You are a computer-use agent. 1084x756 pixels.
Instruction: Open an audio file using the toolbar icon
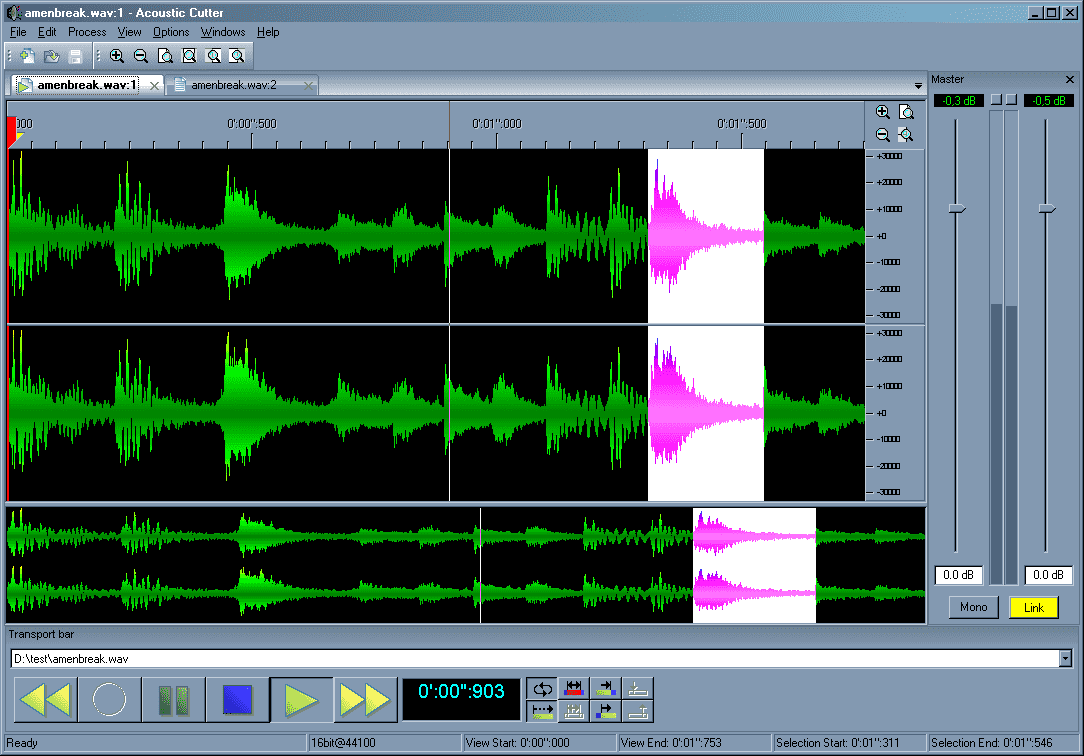click(52, 56)
